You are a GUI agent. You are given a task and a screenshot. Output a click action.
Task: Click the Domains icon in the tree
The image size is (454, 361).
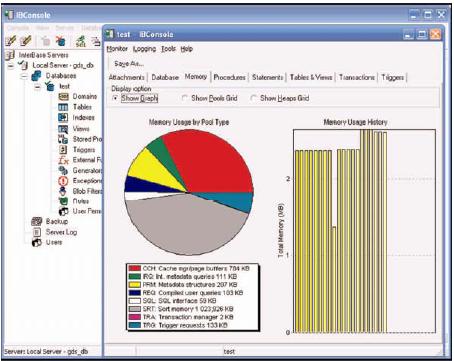tap(63, 97)
